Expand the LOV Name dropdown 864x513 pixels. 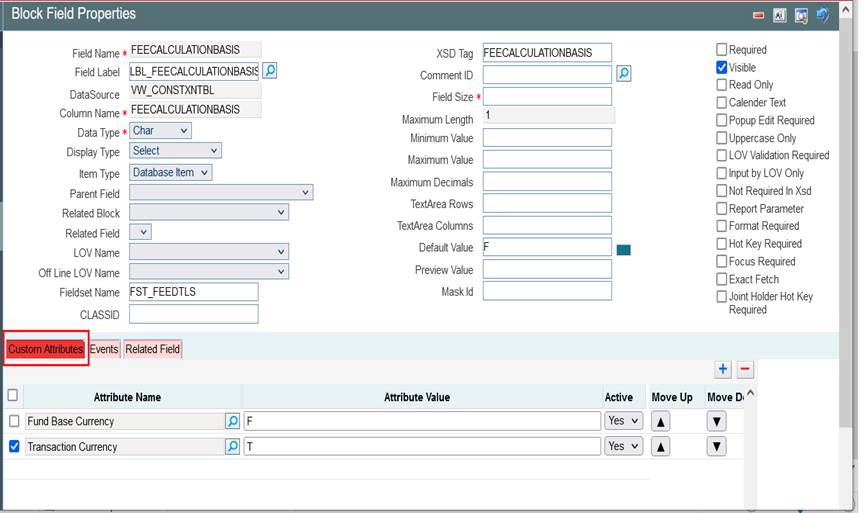pyautogui.click(x=209, y=252)
